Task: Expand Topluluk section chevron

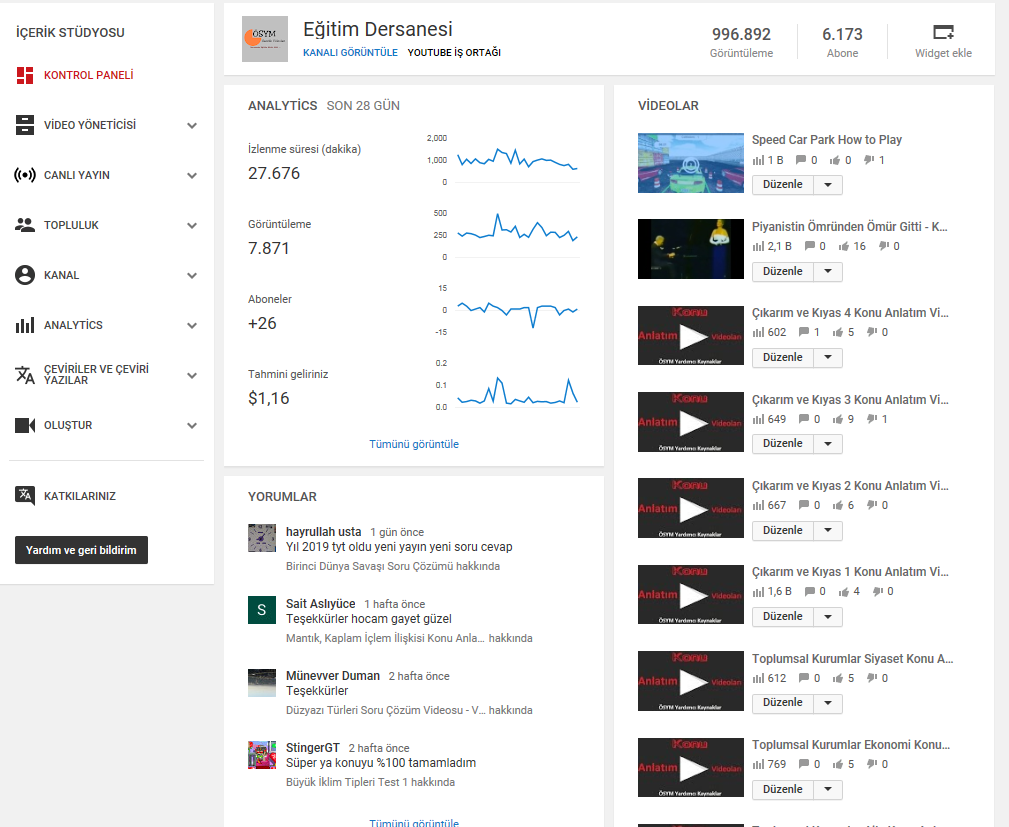Action: (192, 226)
